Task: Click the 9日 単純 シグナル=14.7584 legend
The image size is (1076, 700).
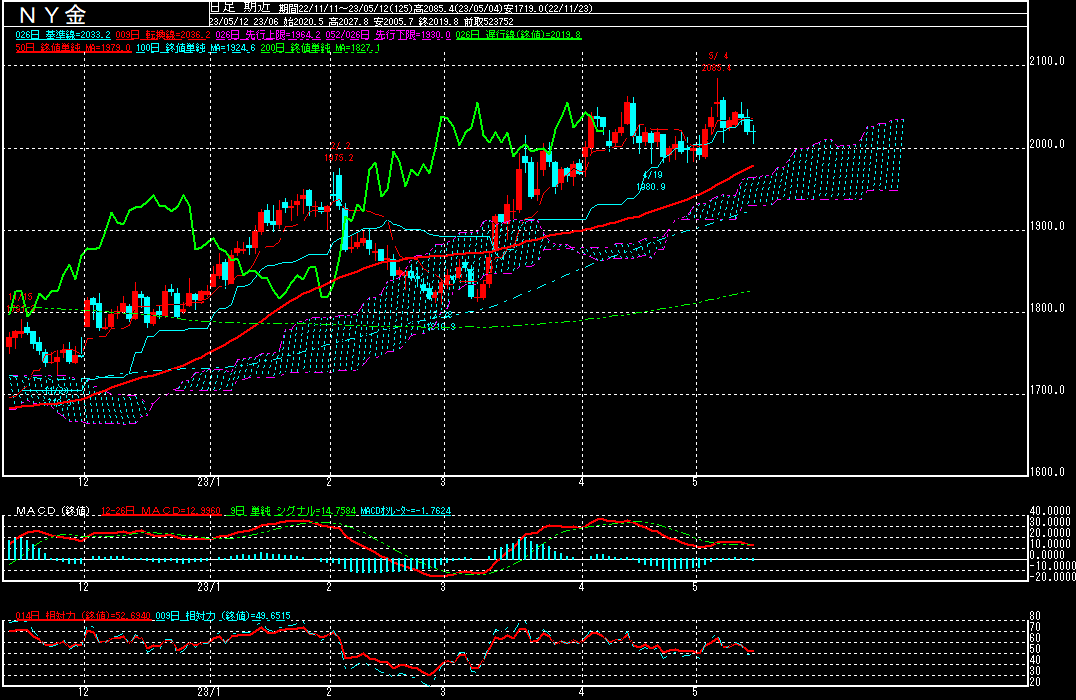Action: pyautogui.click(x=293, y=511)
